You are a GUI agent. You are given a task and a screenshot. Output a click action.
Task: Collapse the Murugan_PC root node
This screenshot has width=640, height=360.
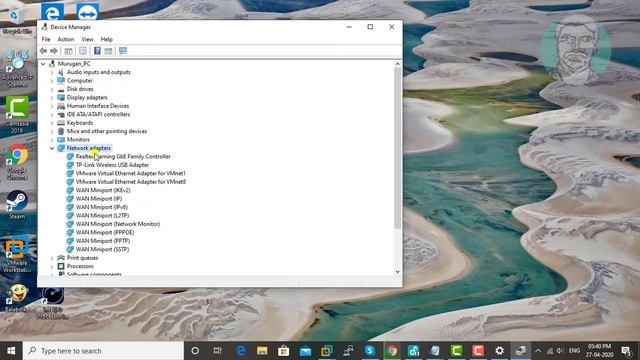pyautogui.click(x=43, y=64)
